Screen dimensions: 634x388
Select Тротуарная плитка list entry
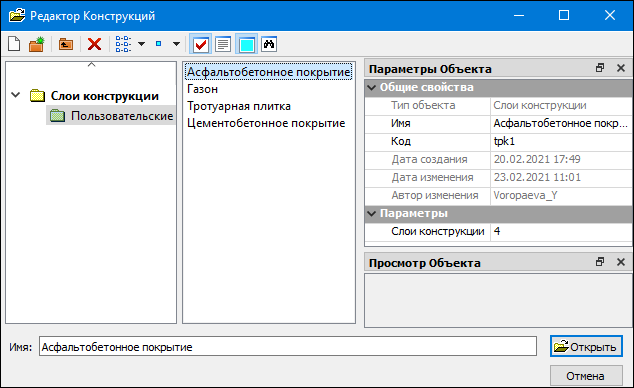[239, 106]
